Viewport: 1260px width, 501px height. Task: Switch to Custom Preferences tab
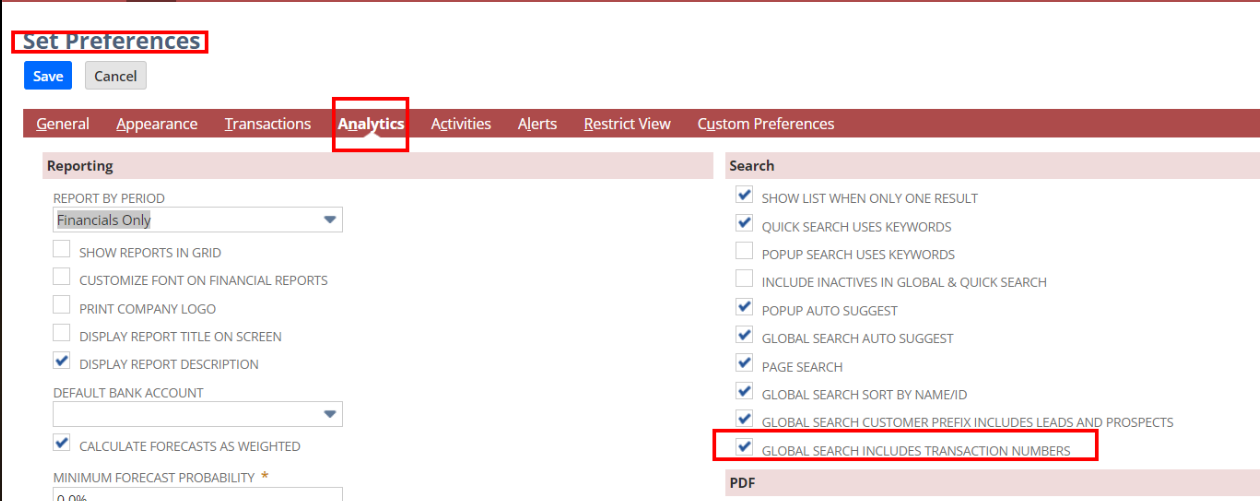tap(765, 124)
